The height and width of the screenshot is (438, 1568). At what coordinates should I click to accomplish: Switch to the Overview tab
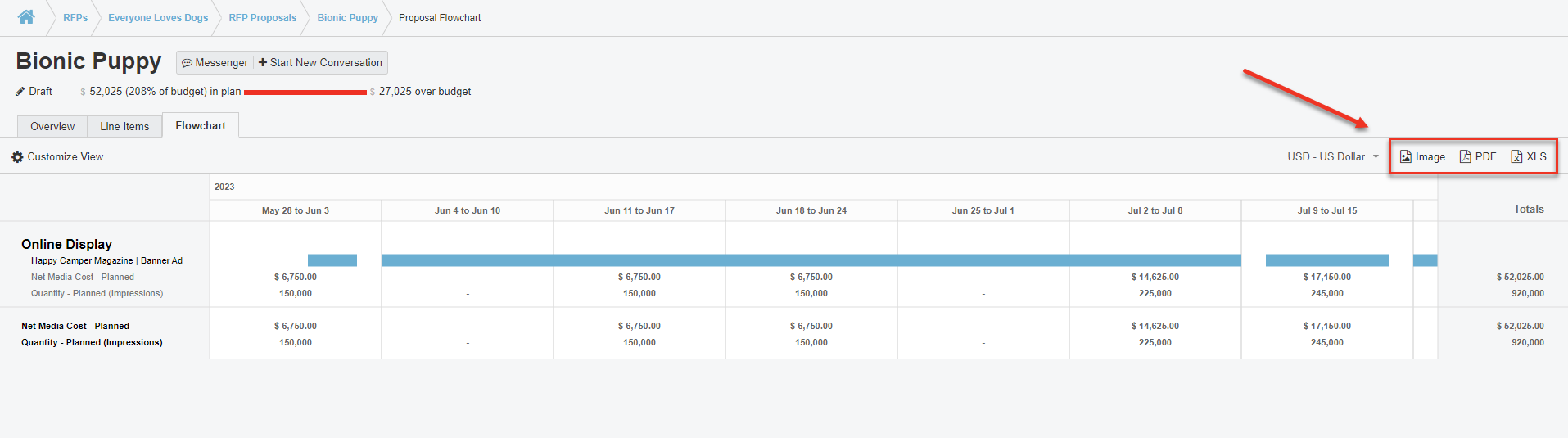tap(52, 126)
